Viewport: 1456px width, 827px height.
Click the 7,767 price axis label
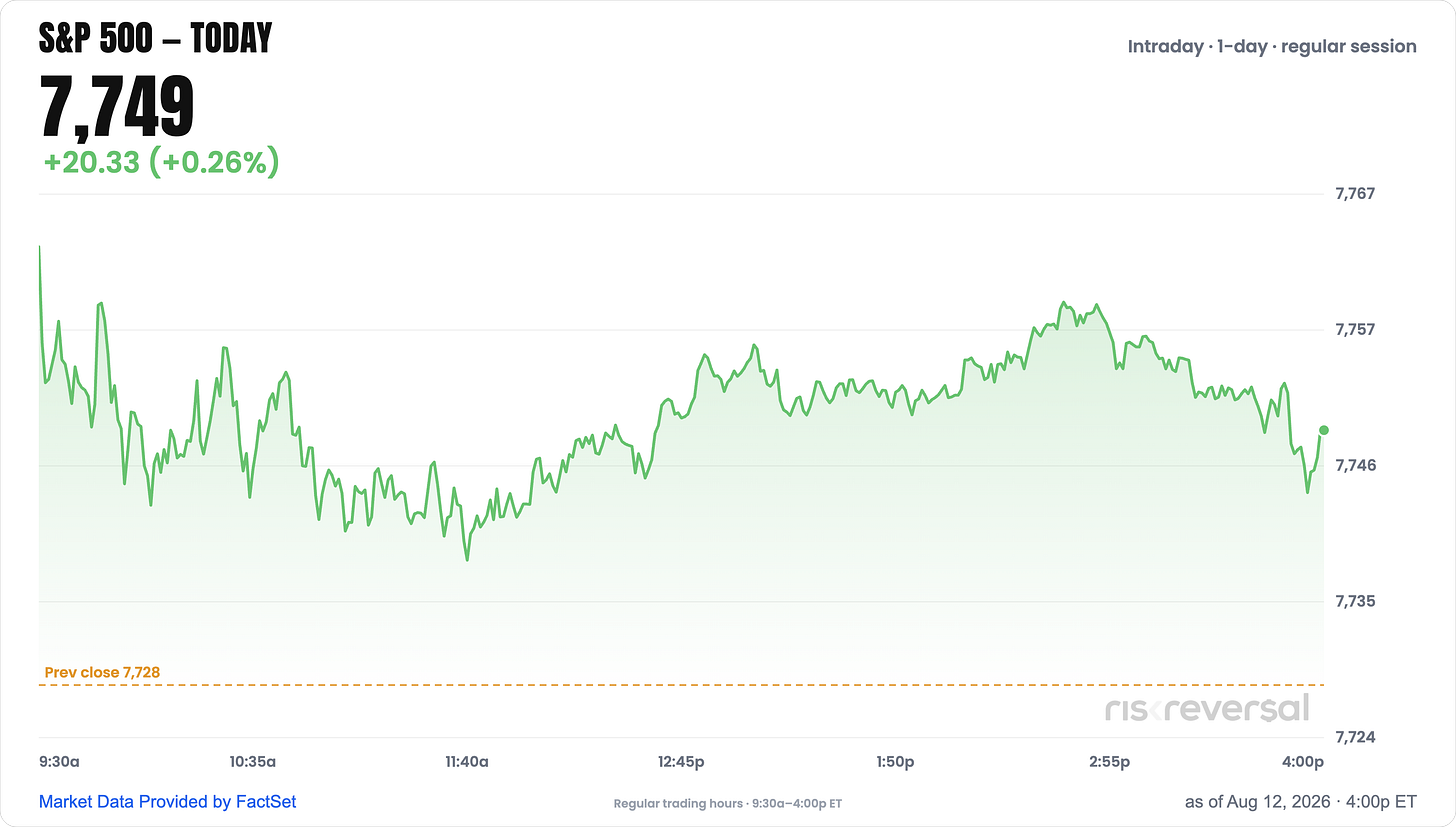[x=1356, y=193]
